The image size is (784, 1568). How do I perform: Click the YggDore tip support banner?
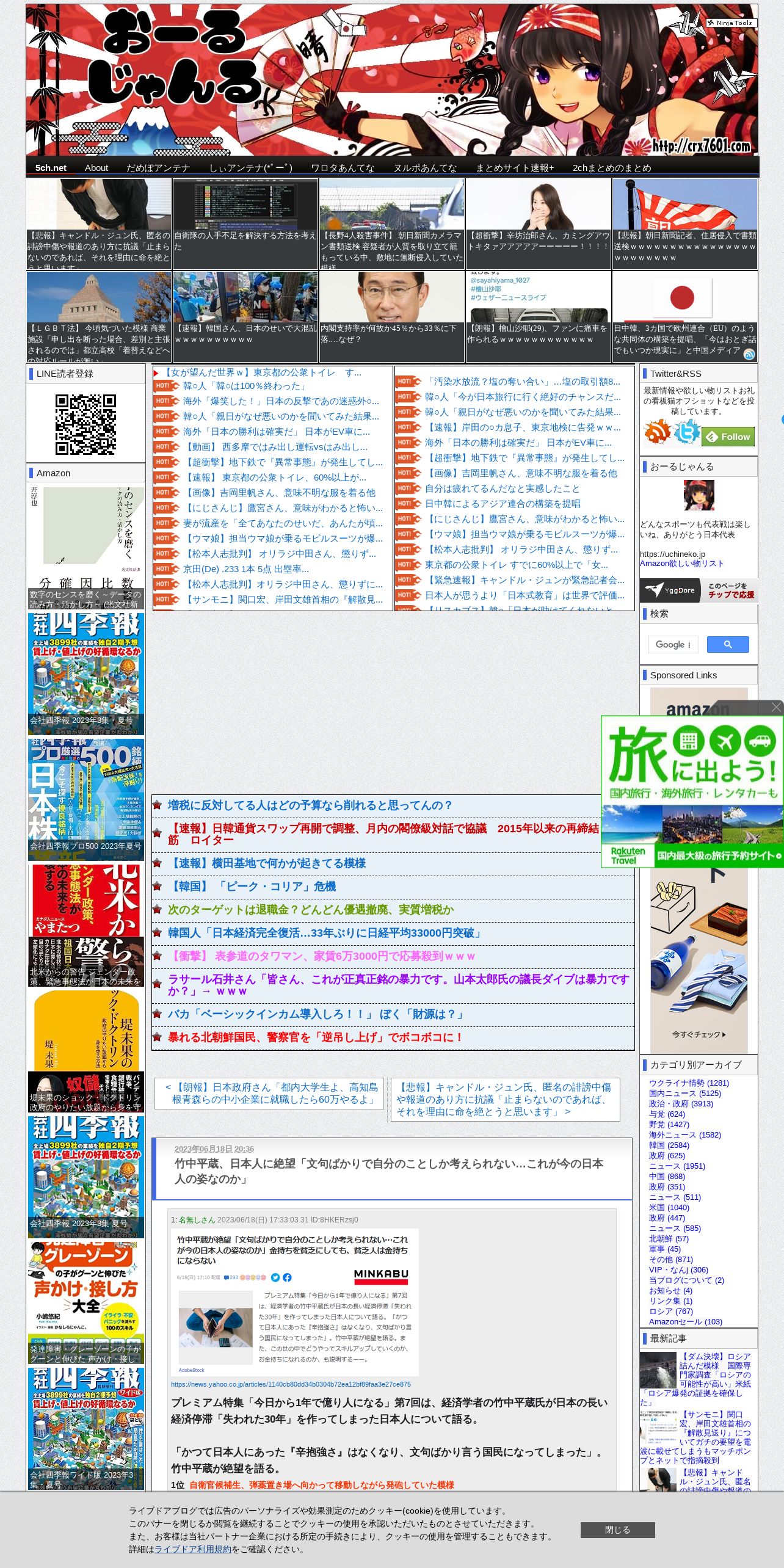tap(699, 590)
